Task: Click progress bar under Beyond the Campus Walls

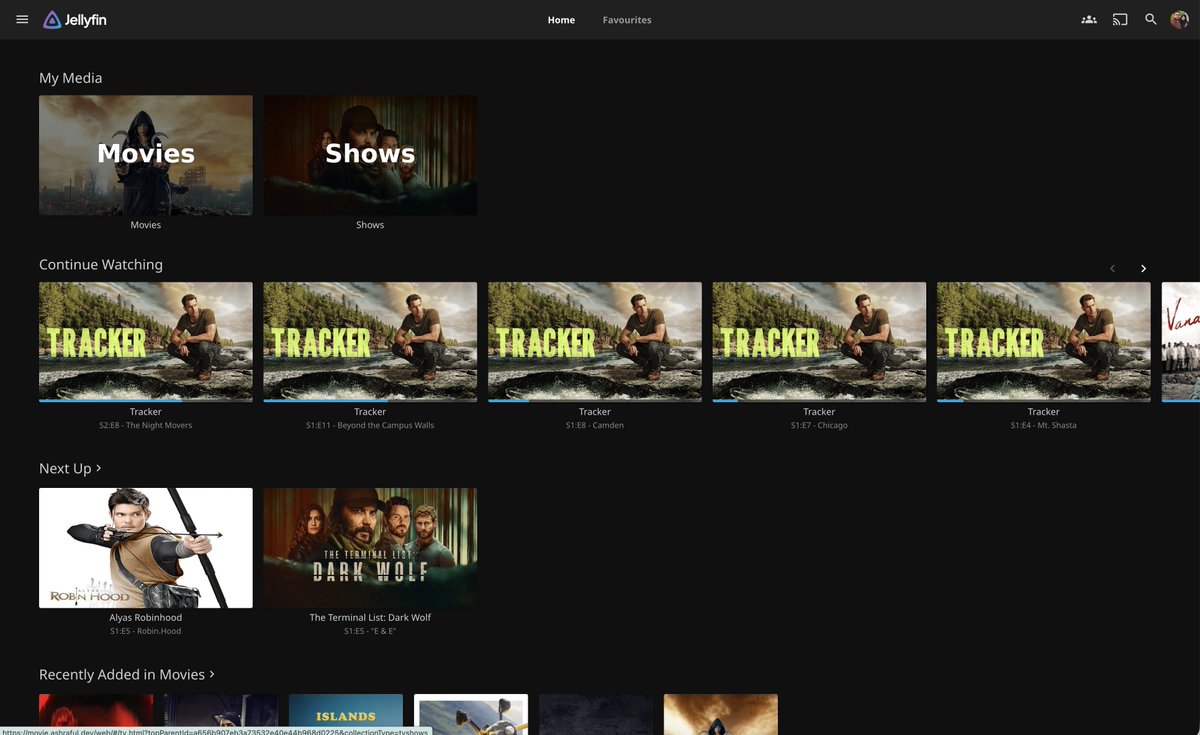Action: 370,400
